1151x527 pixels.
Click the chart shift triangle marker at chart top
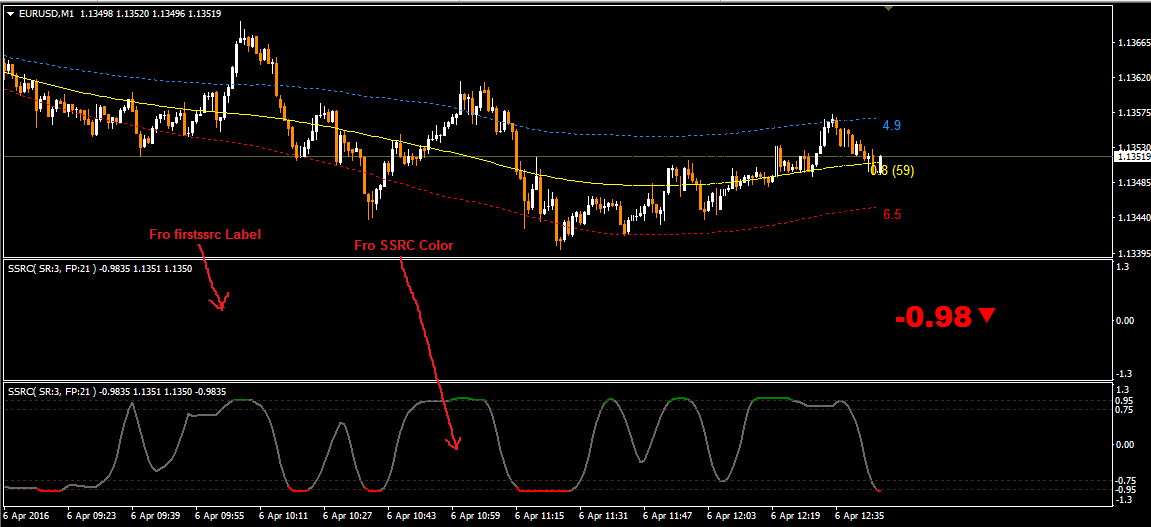(x=889, y=8)
